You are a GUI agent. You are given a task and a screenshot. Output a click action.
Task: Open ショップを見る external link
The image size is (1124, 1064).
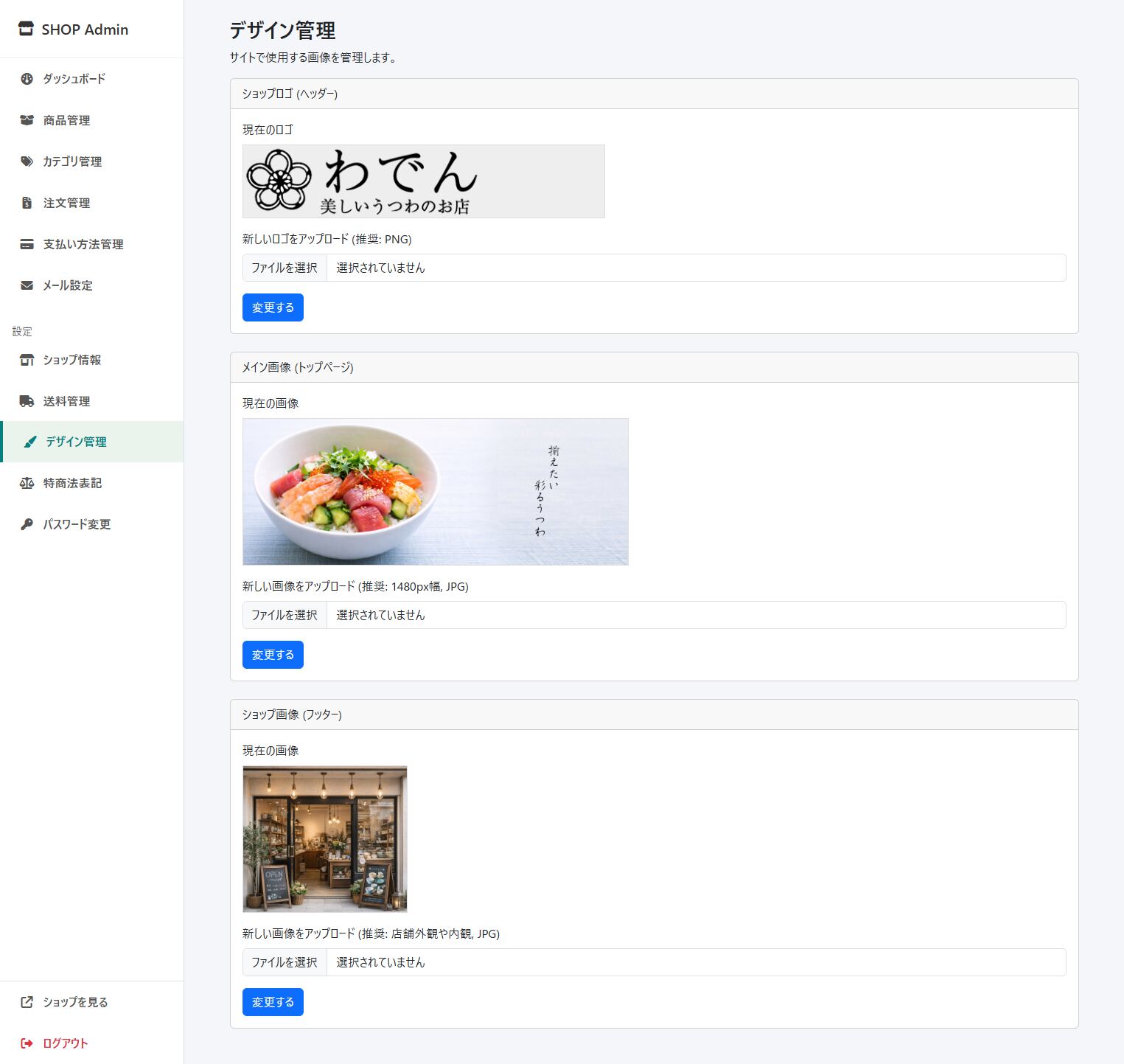(x=74, y=1002)
